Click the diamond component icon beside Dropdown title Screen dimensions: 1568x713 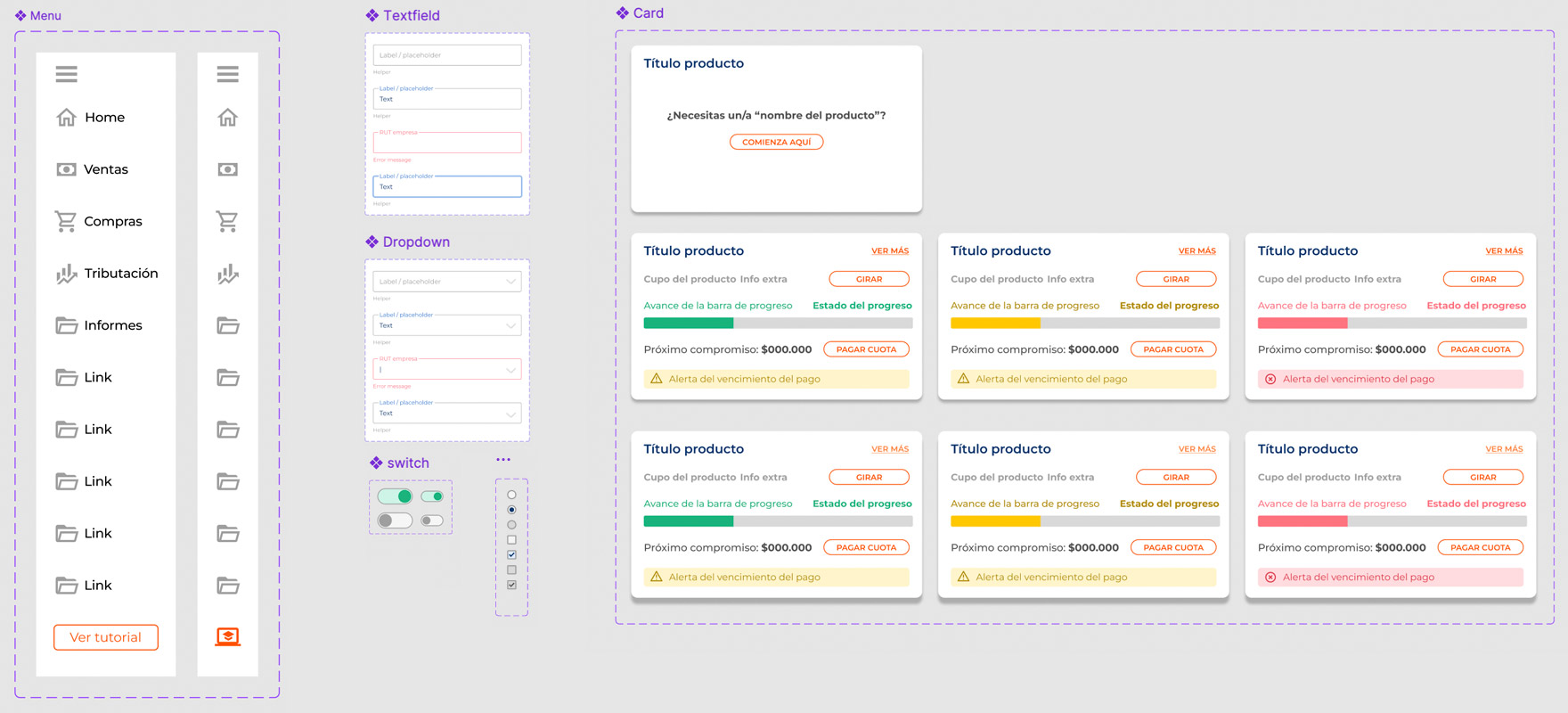[372, 242]
